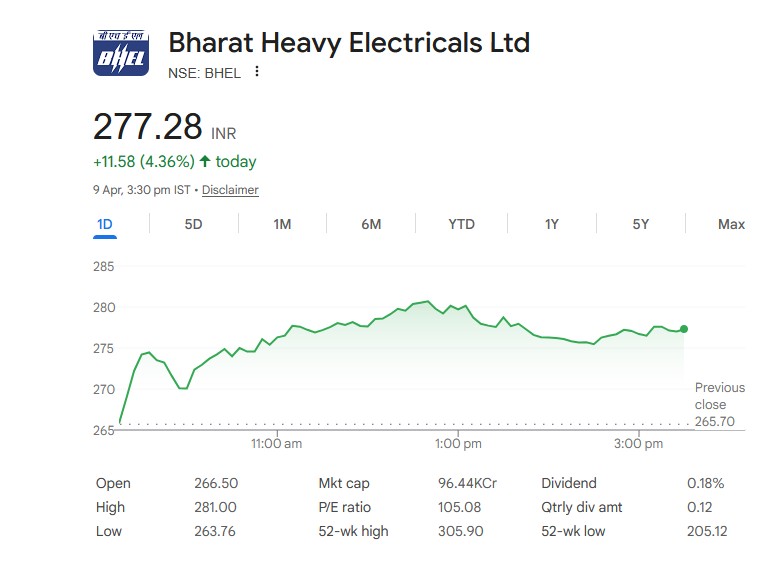Select the 6M range tab

pos(371,224)
